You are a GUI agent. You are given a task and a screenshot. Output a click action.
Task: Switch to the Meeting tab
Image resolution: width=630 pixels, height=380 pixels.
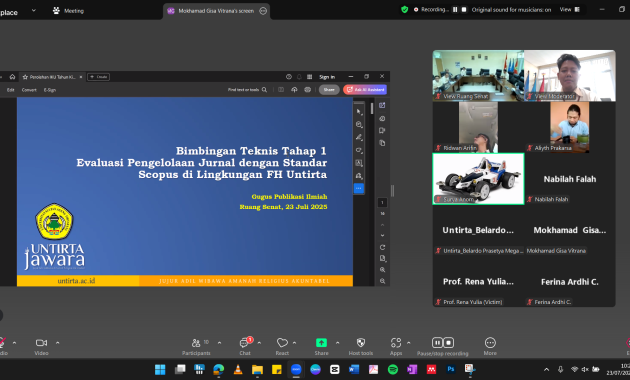click(x=68, y=11)
